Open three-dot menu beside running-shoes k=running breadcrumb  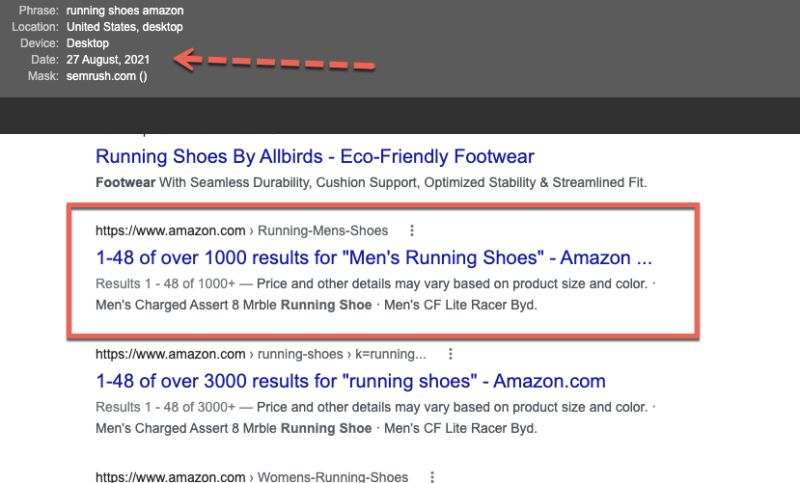451,354
